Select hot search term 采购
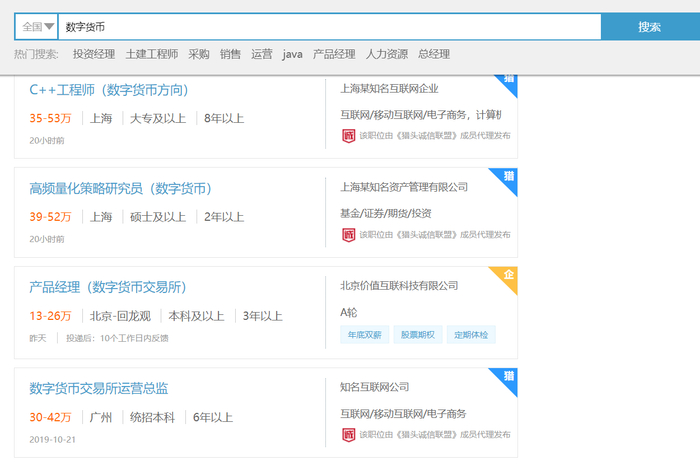The width and height of the screenshot is (700, 464). (x=199, y=54)
